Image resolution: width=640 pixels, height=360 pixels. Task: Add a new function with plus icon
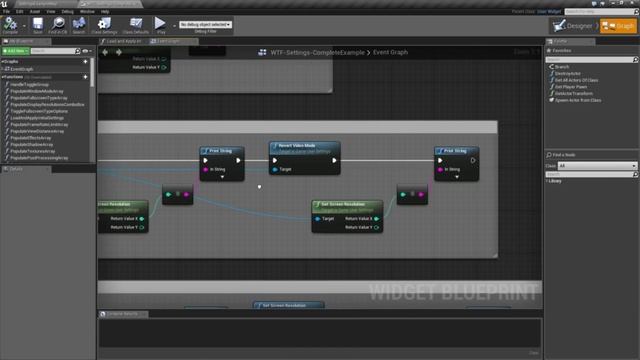coord(85,77)
